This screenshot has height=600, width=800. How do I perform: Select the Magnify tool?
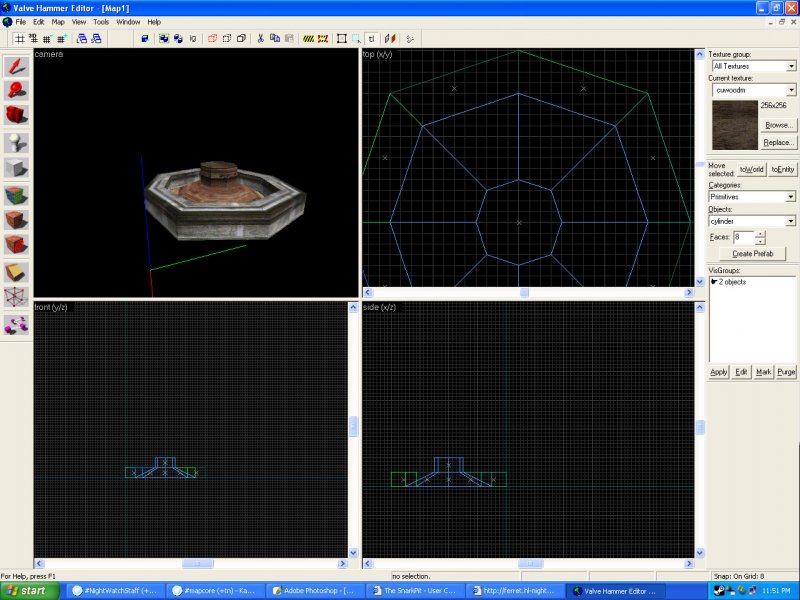point(17,91)
